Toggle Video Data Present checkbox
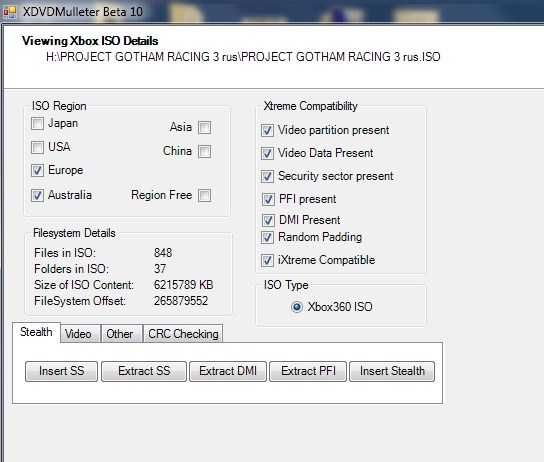The height and width of the screenshot is (462, 544). 267,153
